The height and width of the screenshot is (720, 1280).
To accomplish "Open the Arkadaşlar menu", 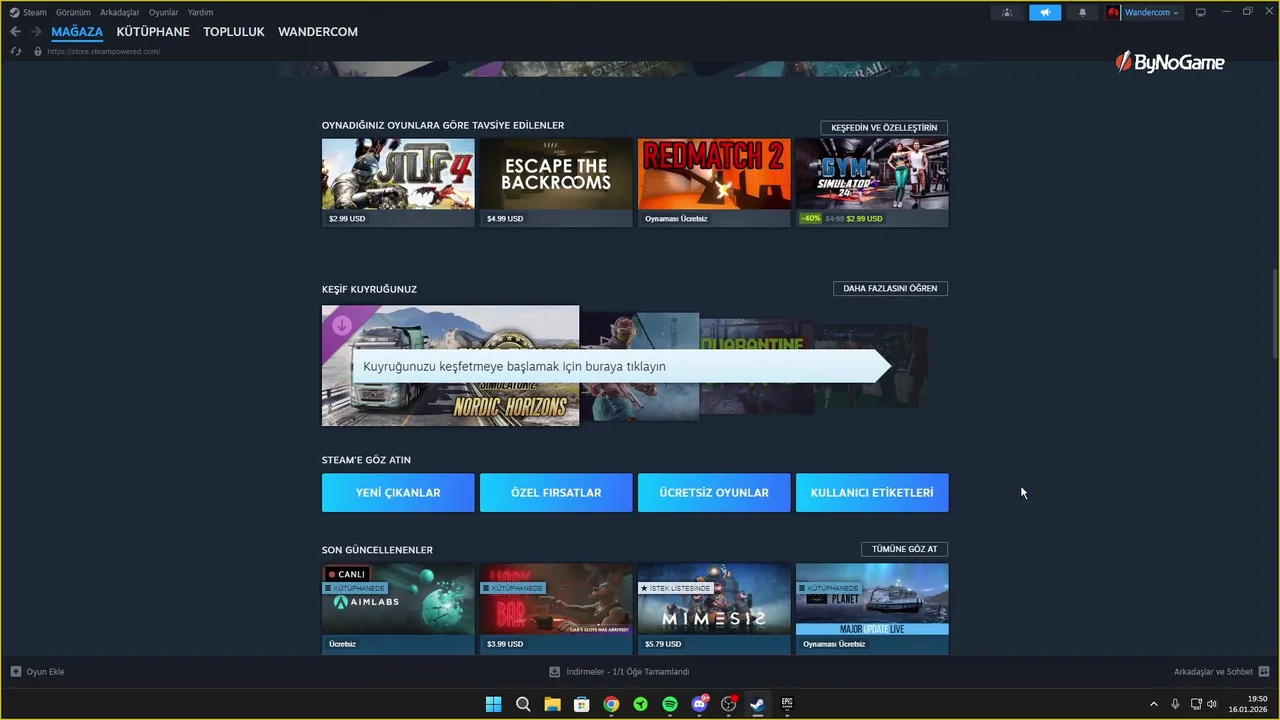I will pos(120,13).
